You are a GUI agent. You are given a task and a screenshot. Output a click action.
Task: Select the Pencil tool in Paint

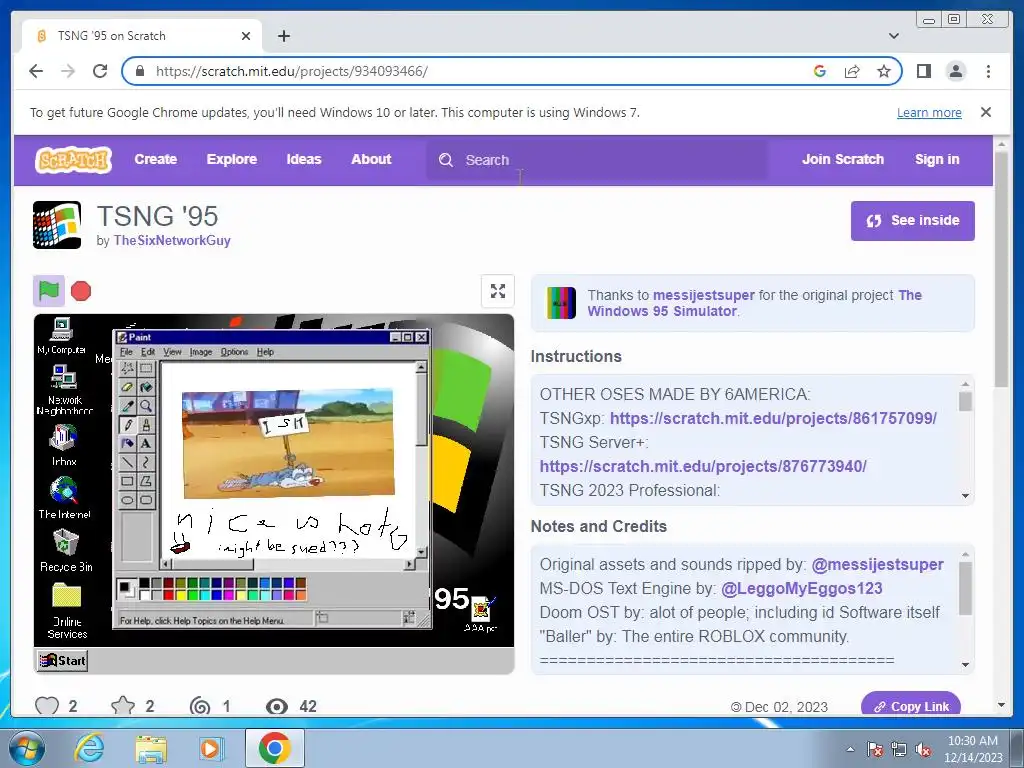(127, 425)
